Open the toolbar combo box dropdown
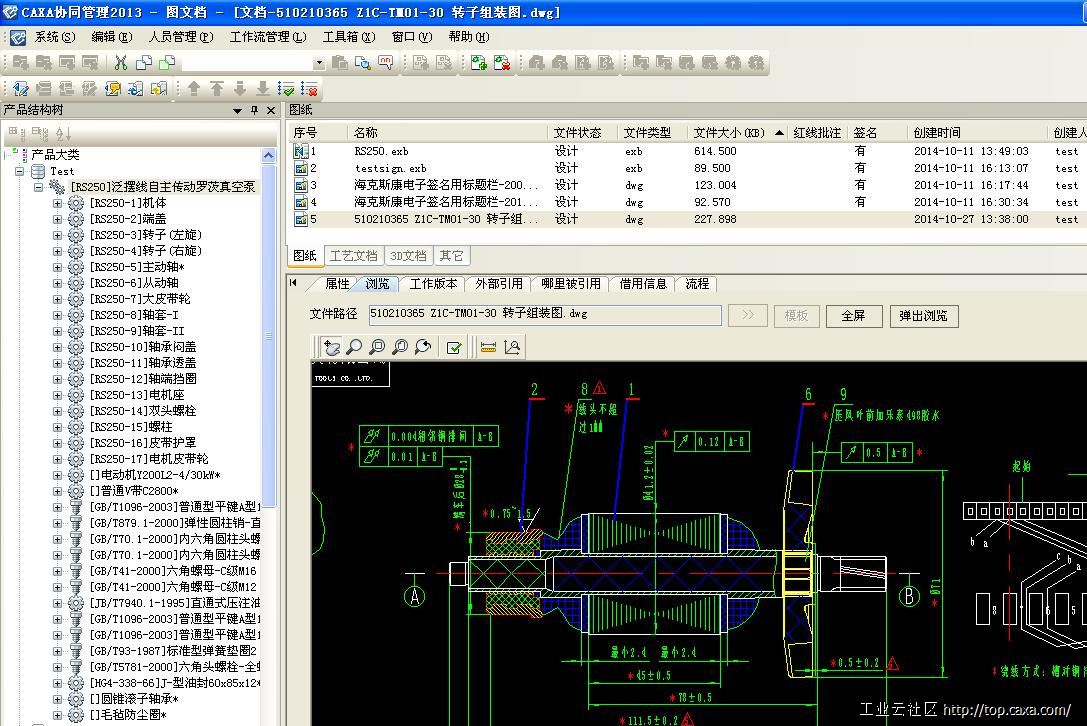The height and width of the screenshot is (726, 1087). tap(319, 63)
